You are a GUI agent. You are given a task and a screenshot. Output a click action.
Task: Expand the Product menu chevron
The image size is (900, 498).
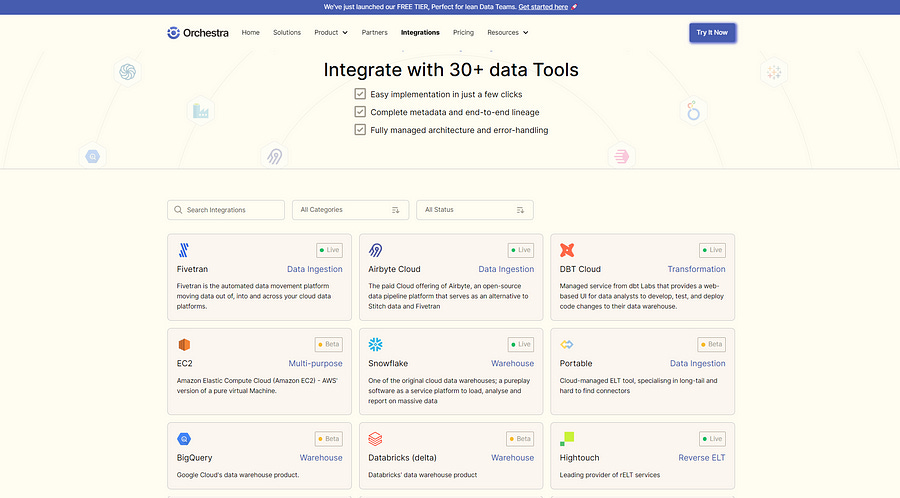(345, 33)
